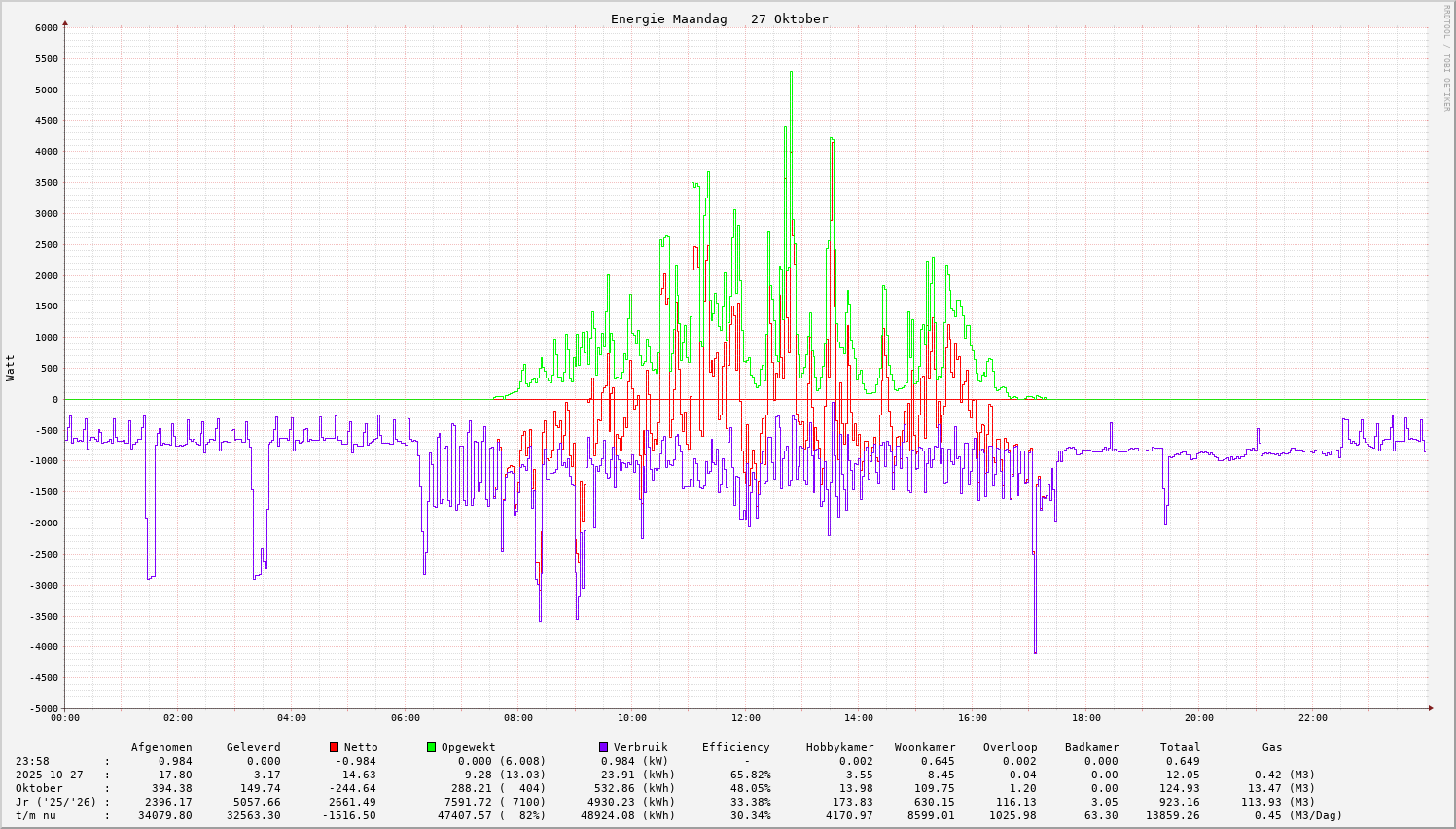Click the 'Oktober' row label
Screen dimensions: 1456x829
[x=39, y=788]
